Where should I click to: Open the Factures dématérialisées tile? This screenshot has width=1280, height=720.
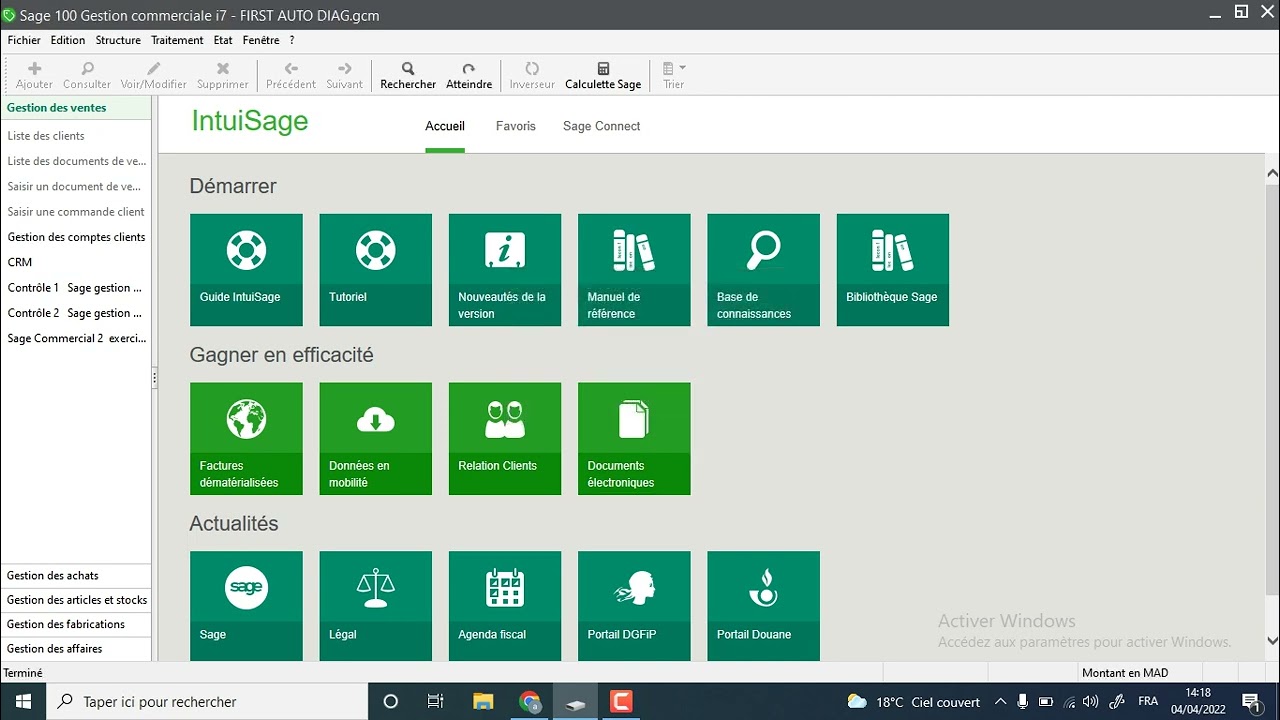tap(246, 439)
